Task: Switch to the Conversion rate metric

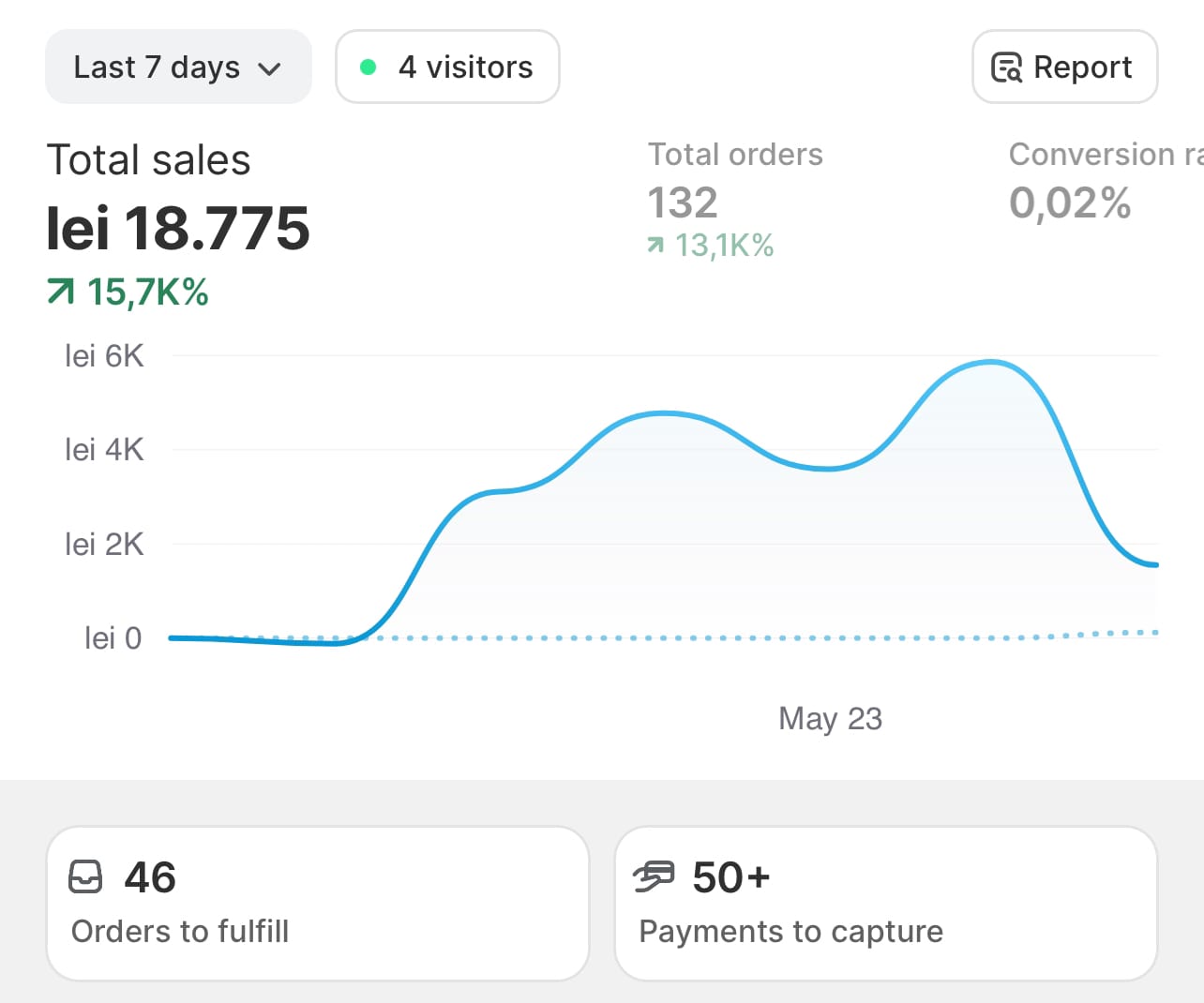Action: [x=1105, y=155]
